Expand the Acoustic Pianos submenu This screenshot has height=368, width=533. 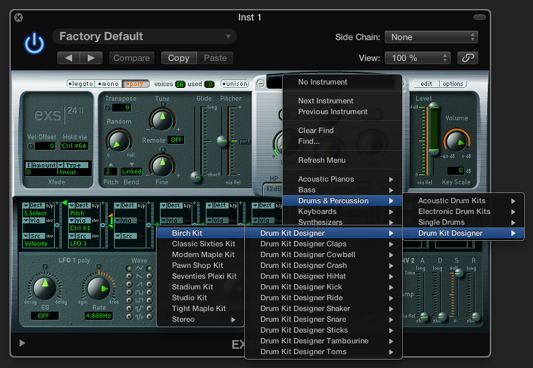[342, 179]
